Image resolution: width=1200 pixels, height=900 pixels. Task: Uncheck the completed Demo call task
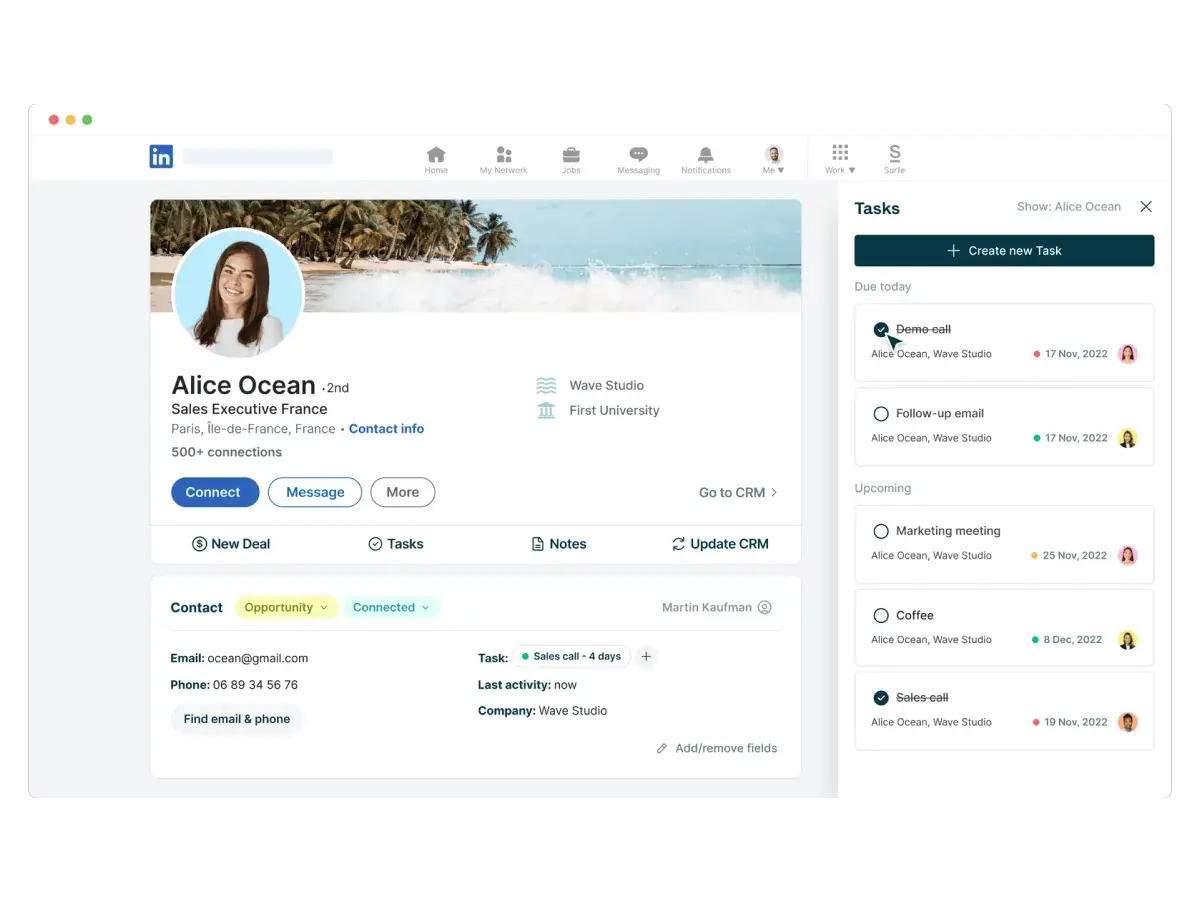[881, 329]
